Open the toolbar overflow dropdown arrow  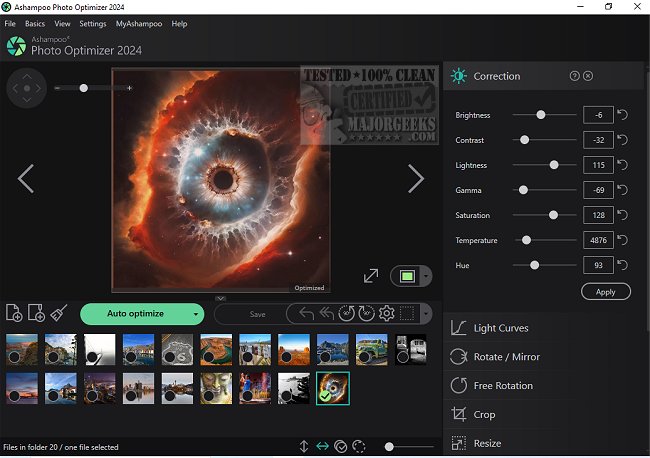pos(426,314)
